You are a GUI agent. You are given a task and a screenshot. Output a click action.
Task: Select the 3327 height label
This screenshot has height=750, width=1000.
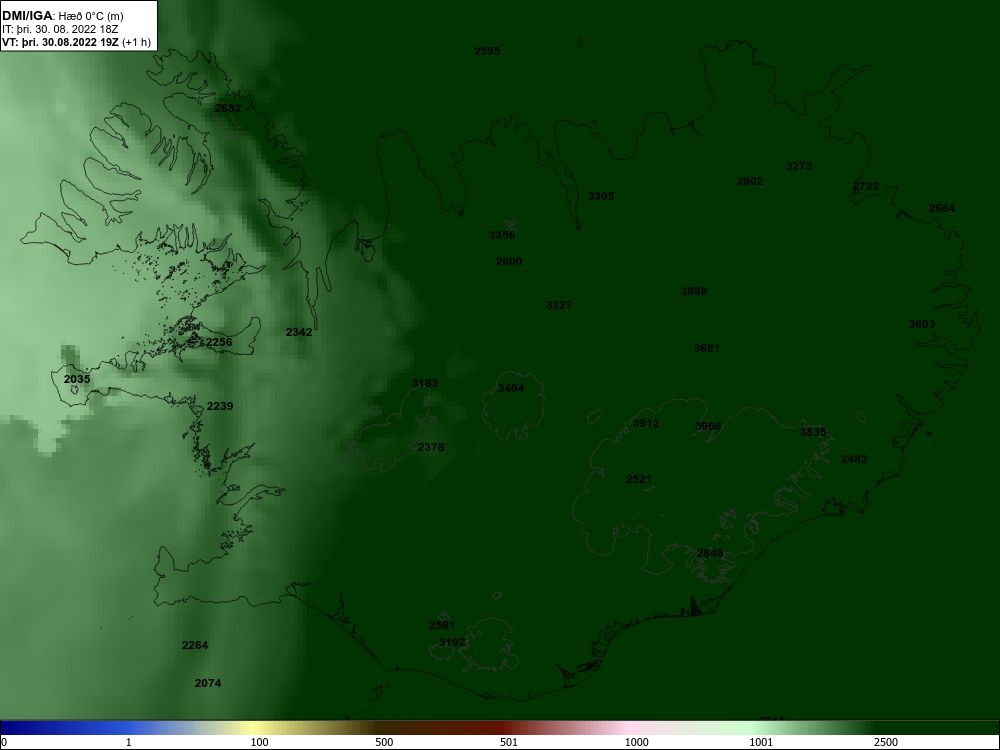(559, 305)
